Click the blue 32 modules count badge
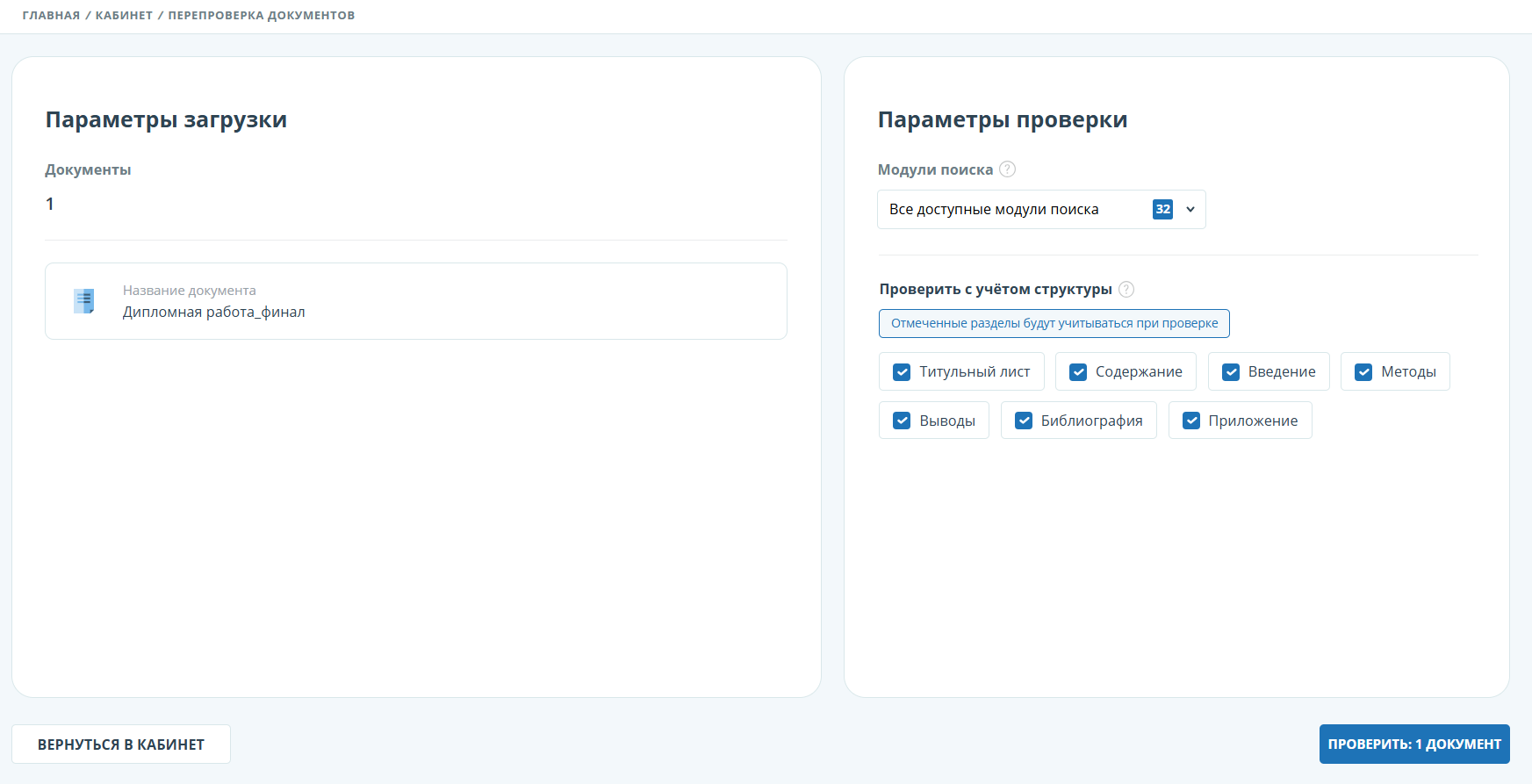This screenshot has width=1532, height=784. [x=1162, y=209]
